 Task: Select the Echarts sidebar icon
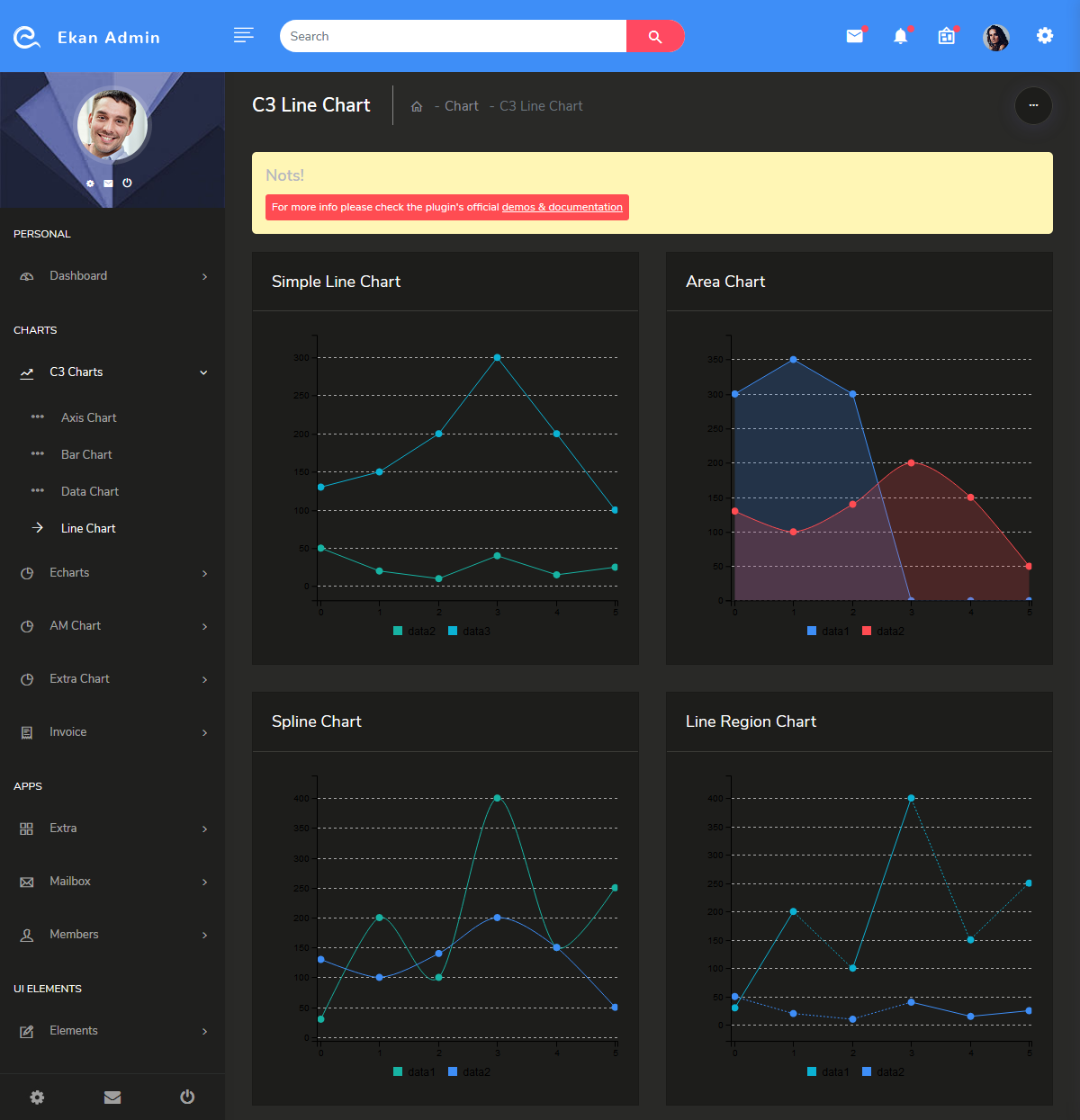(x=26, y=573)
